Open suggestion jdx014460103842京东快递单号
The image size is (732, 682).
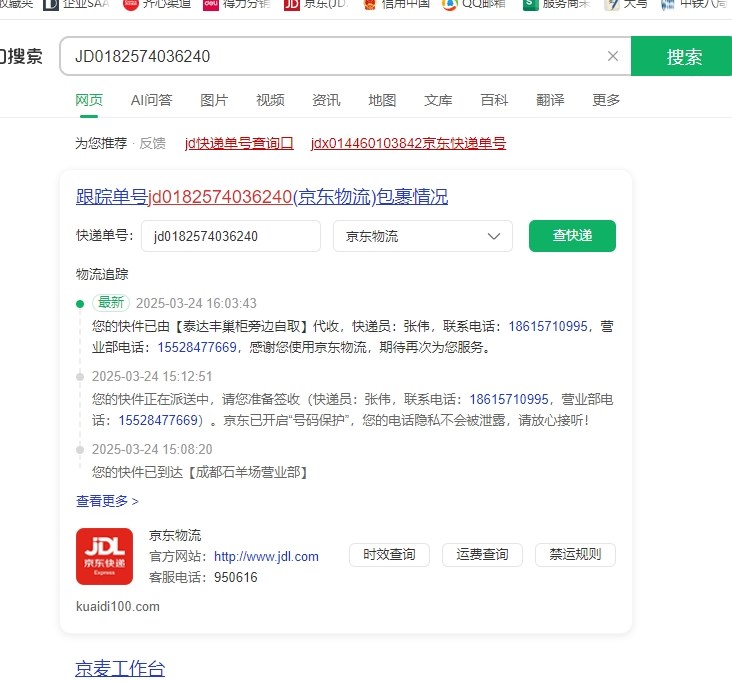[x=408, y=143]
